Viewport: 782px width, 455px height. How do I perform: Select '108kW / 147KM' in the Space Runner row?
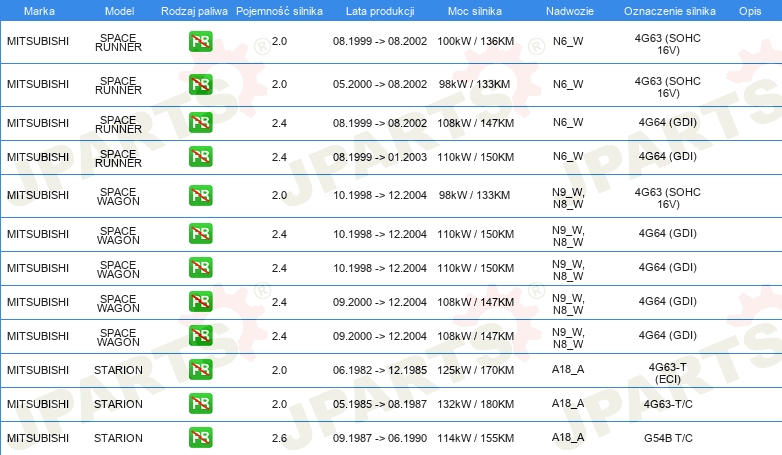pos(475,123)
